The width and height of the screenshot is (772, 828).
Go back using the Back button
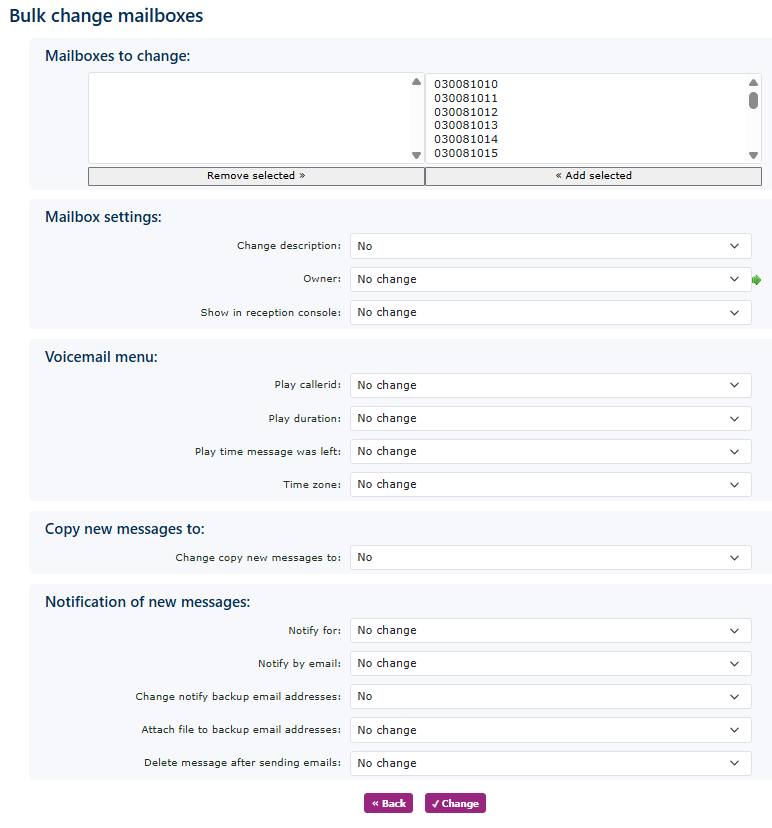[388, 803]
